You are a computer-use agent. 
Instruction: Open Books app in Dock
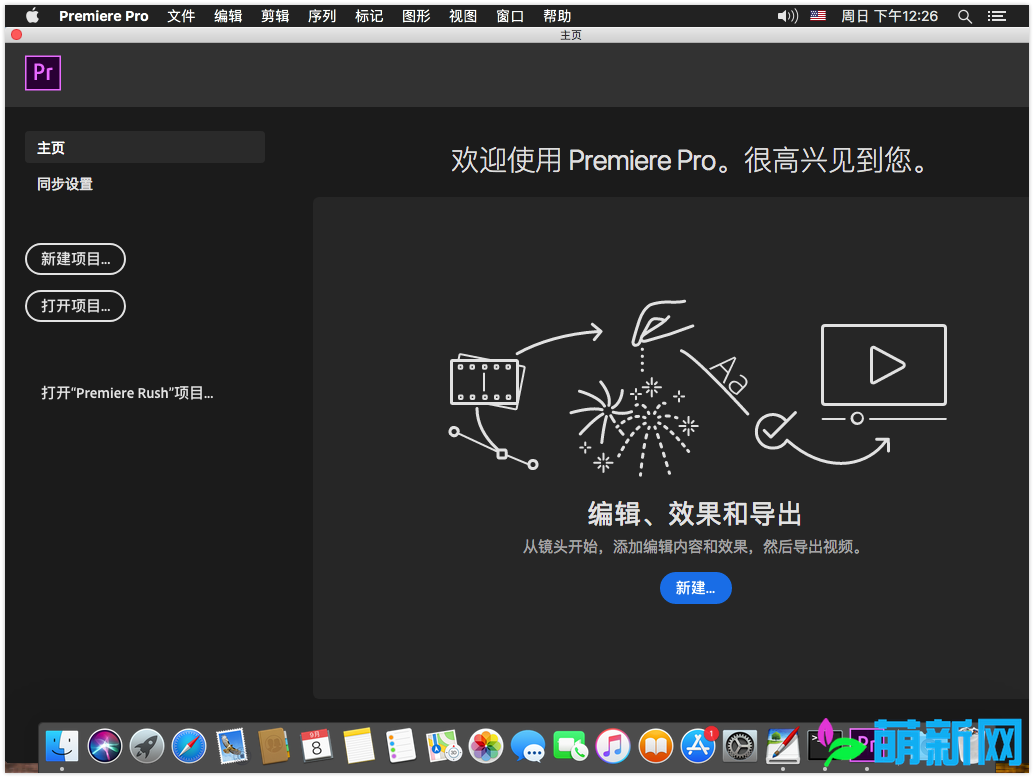(x=655, y=746)
